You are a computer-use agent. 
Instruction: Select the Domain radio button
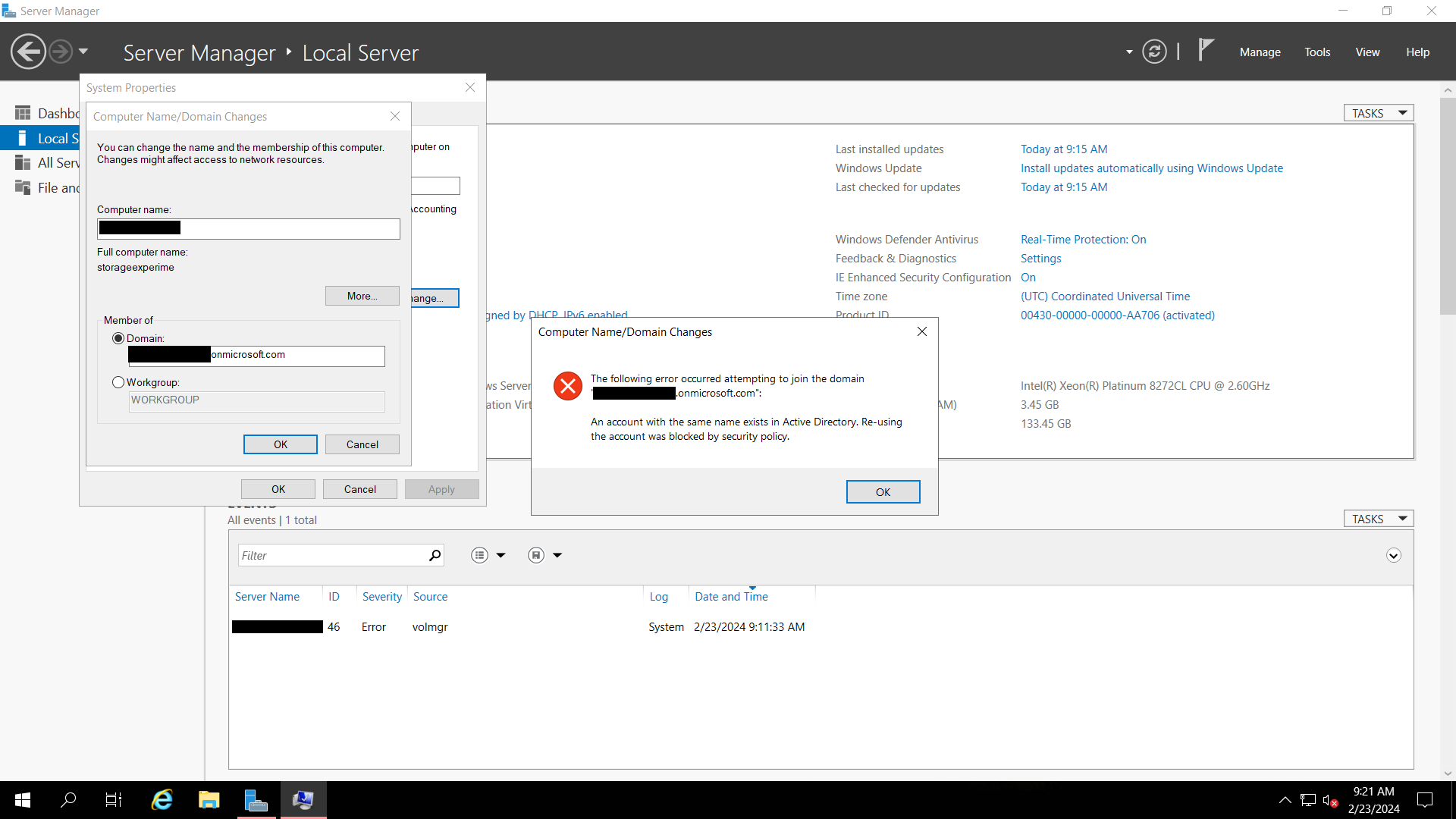coord(118,338)
